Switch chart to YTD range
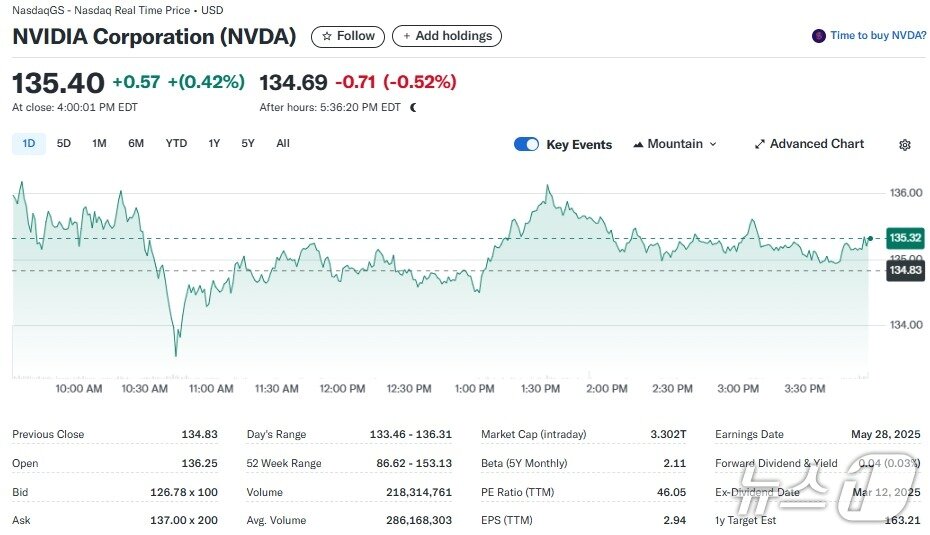This screenshot has width=930, height=535. [x=176, y=143]
